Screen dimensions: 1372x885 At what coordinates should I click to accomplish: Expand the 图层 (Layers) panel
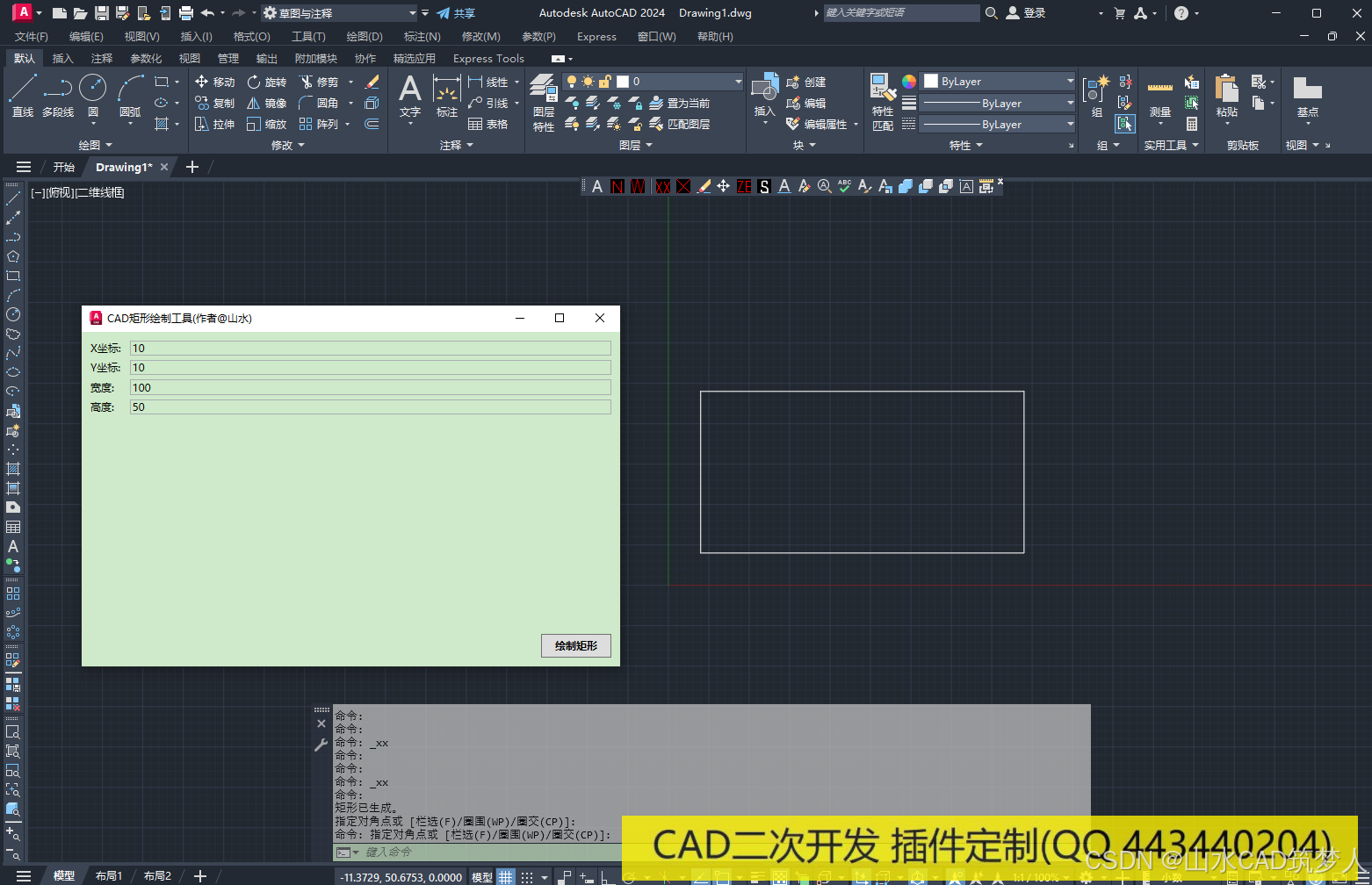(635, 145)
